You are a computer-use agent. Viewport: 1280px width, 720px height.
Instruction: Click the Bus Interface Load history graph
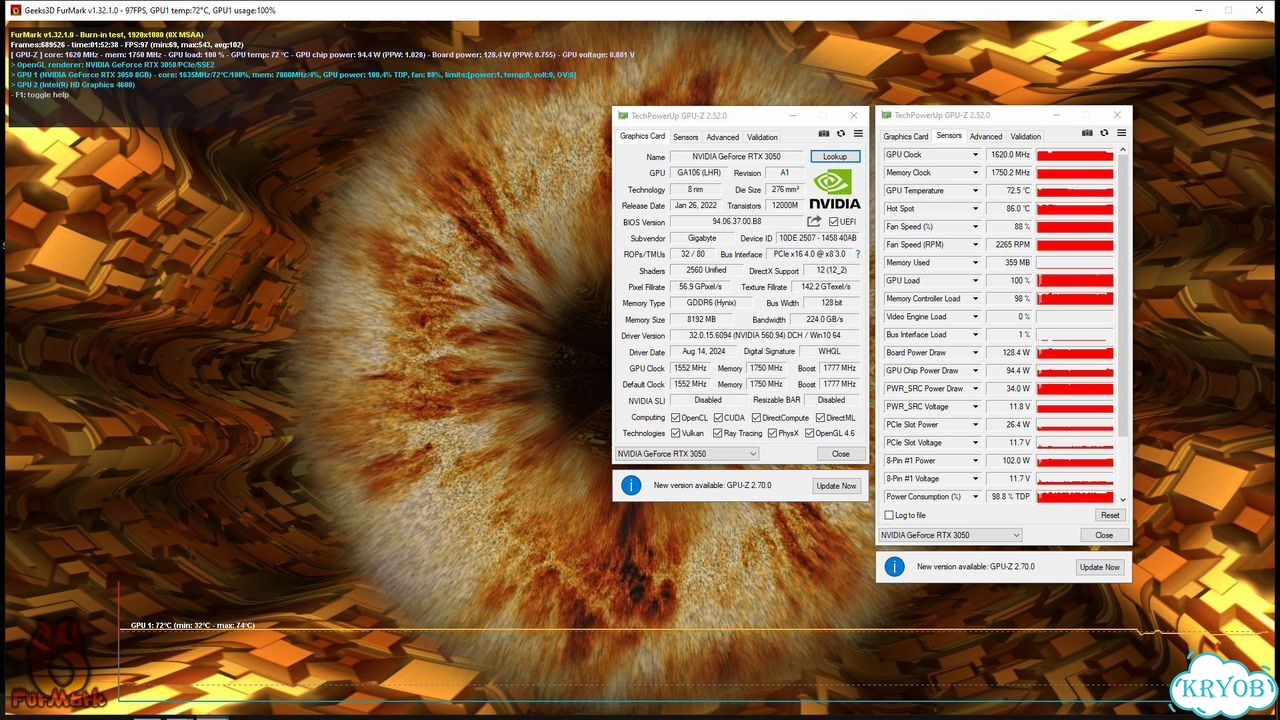[1075, 335]
